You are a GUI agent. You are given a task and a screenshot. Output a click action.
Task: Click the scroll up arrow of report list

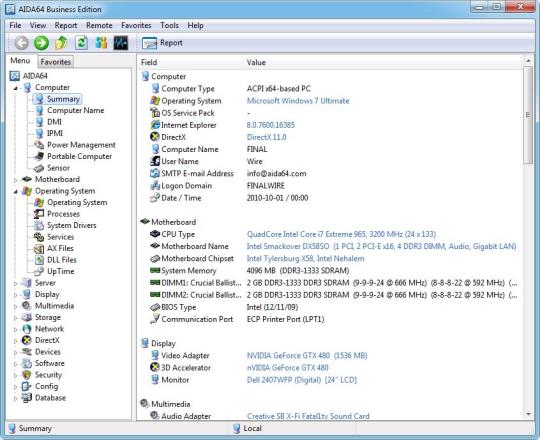tap(528, 61)
